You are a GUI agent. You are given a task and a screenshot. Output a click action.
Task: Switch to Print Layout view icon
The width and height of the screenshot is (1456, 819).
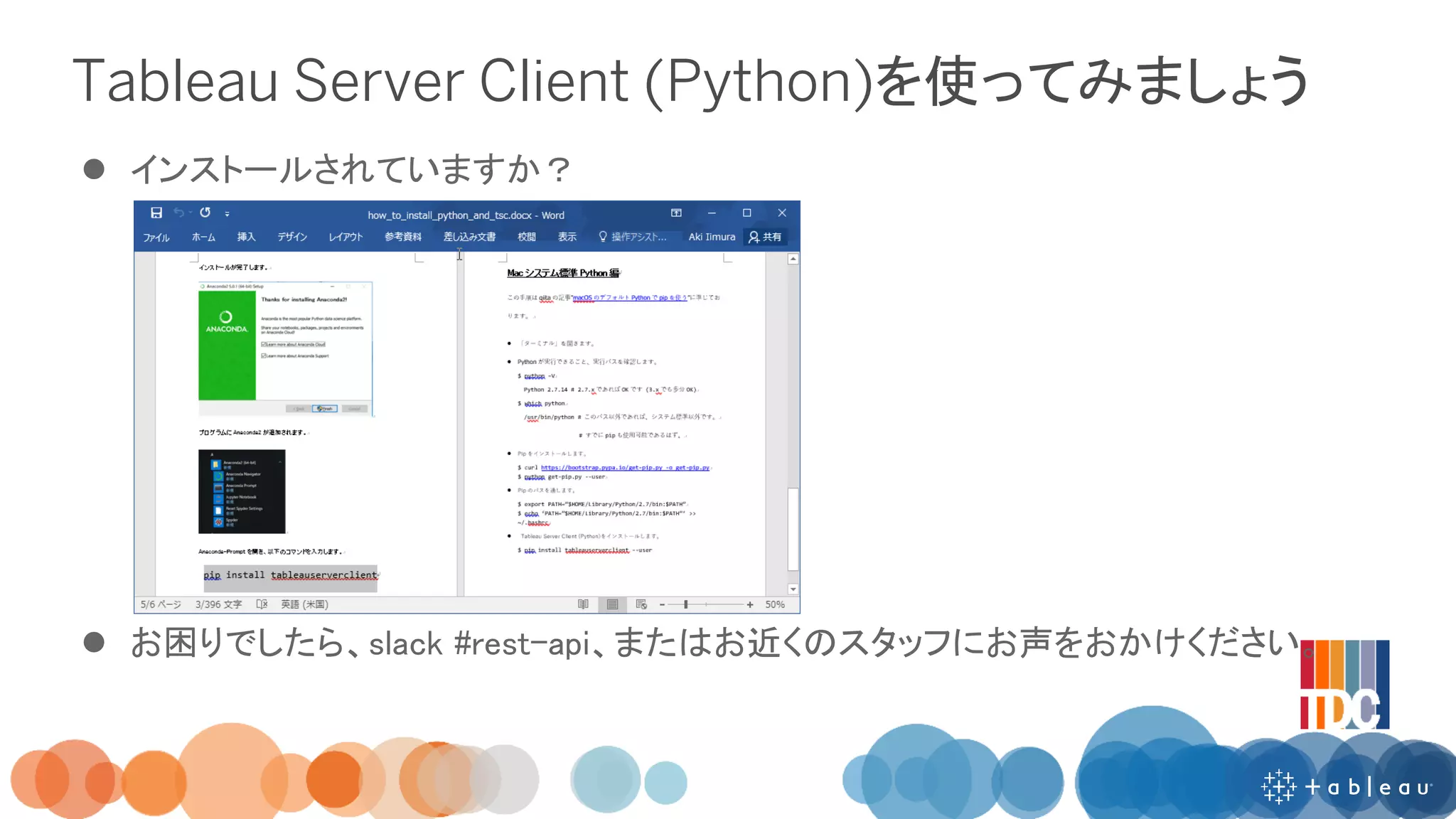[x=612, y=604]
